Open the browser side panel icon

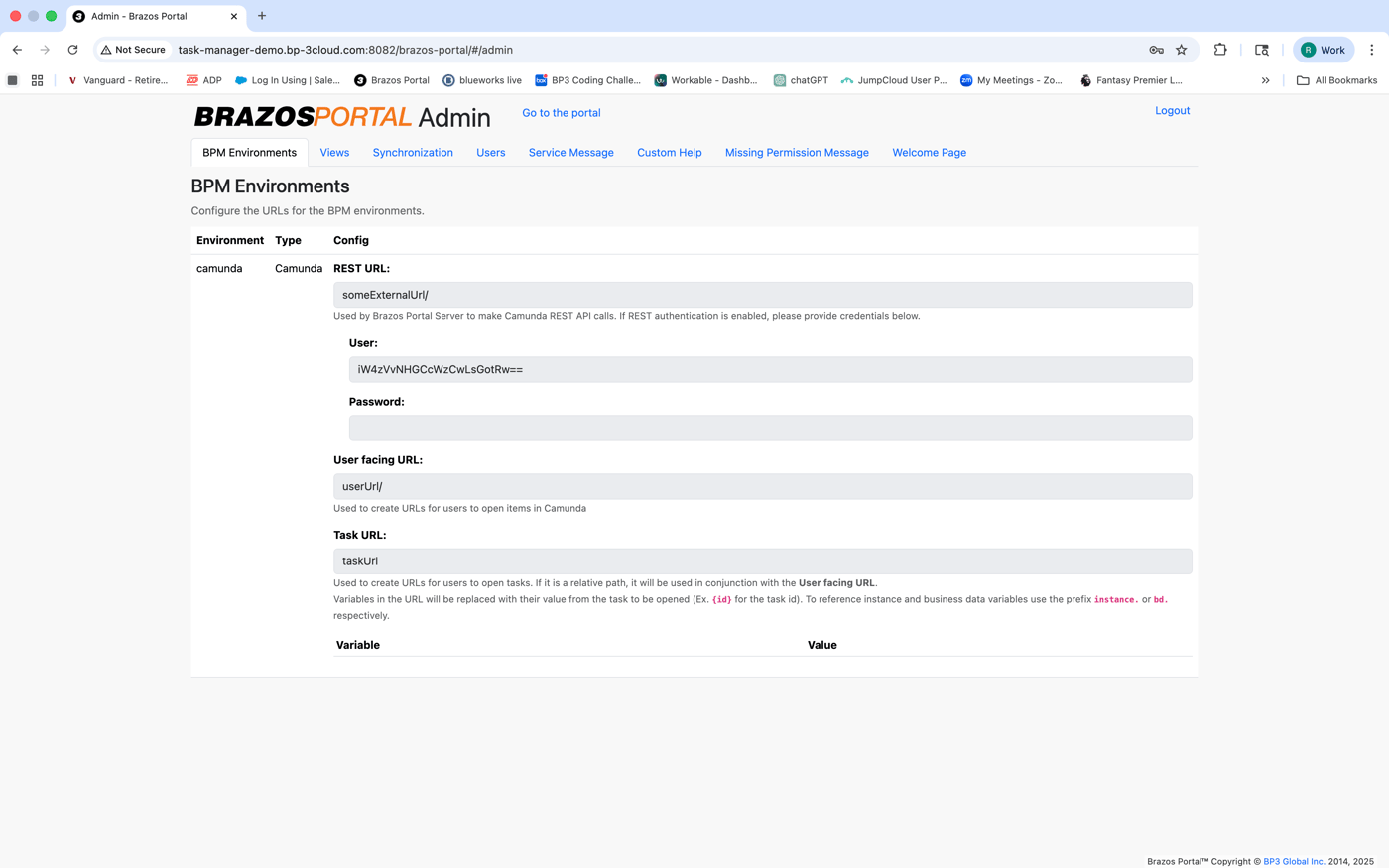1261,50
